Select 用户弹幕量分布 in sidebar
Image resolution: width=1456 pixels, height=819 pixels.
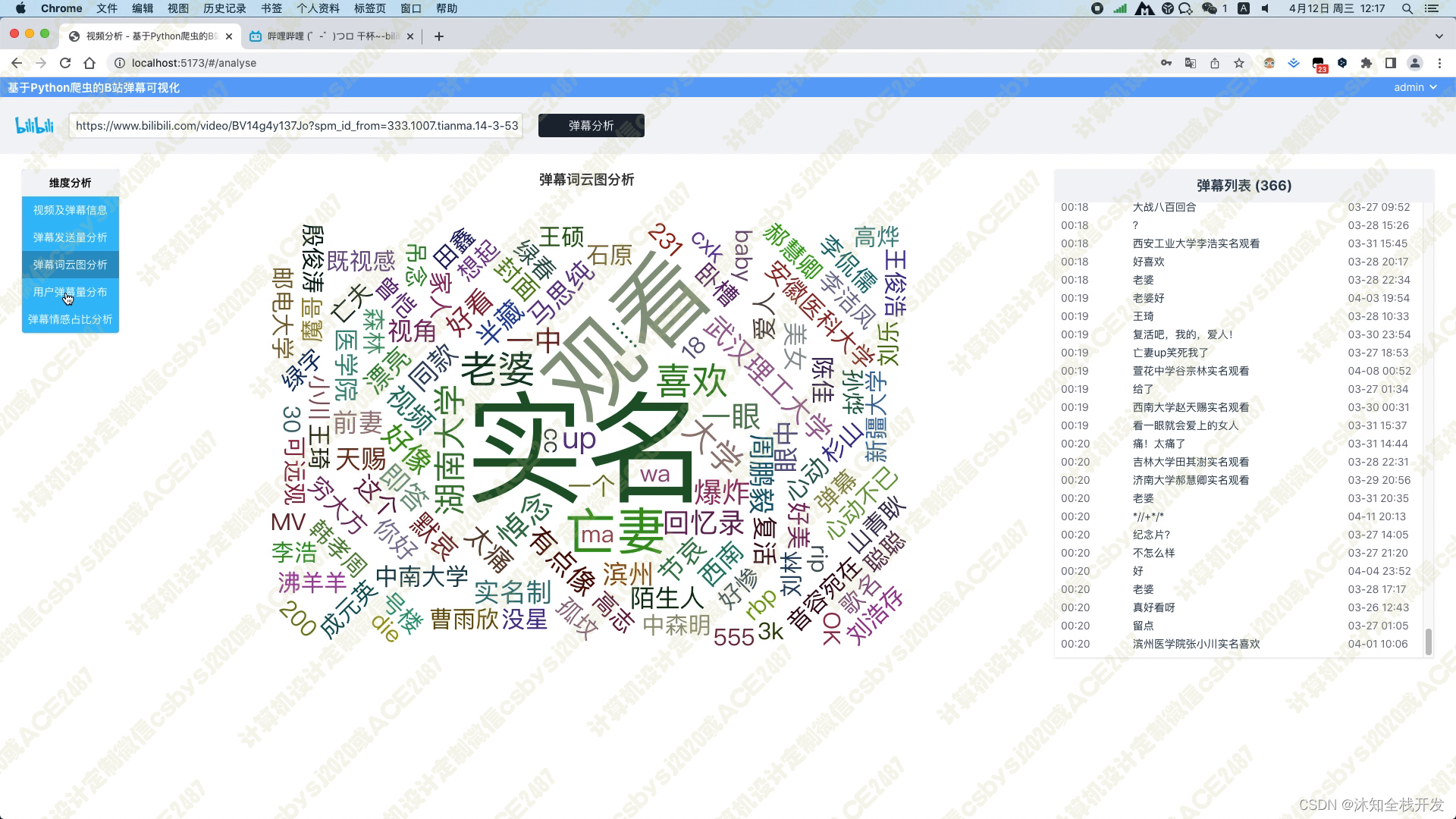(70, 292)
